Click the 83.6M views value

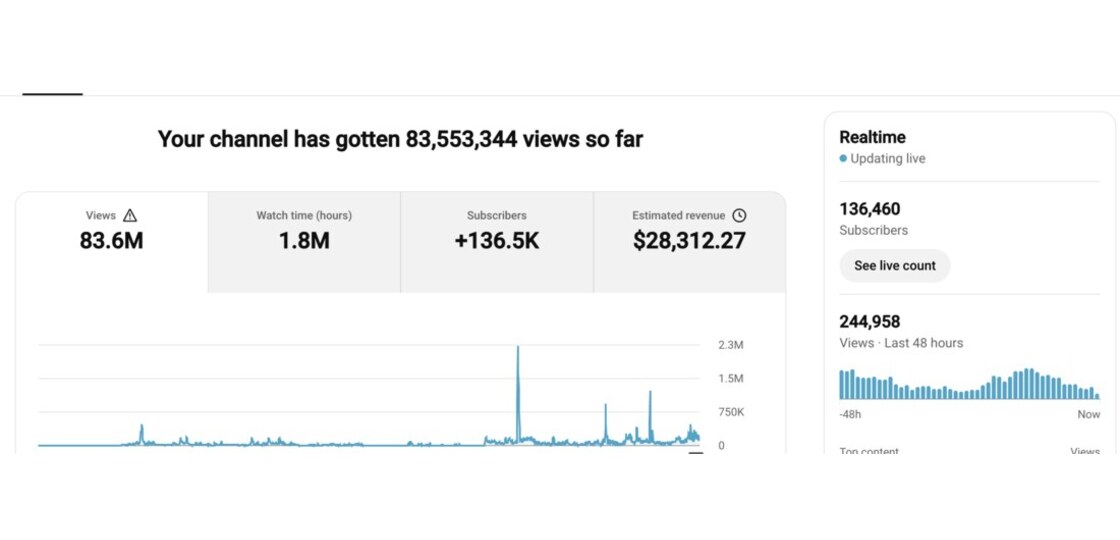(x=111, y=241)
